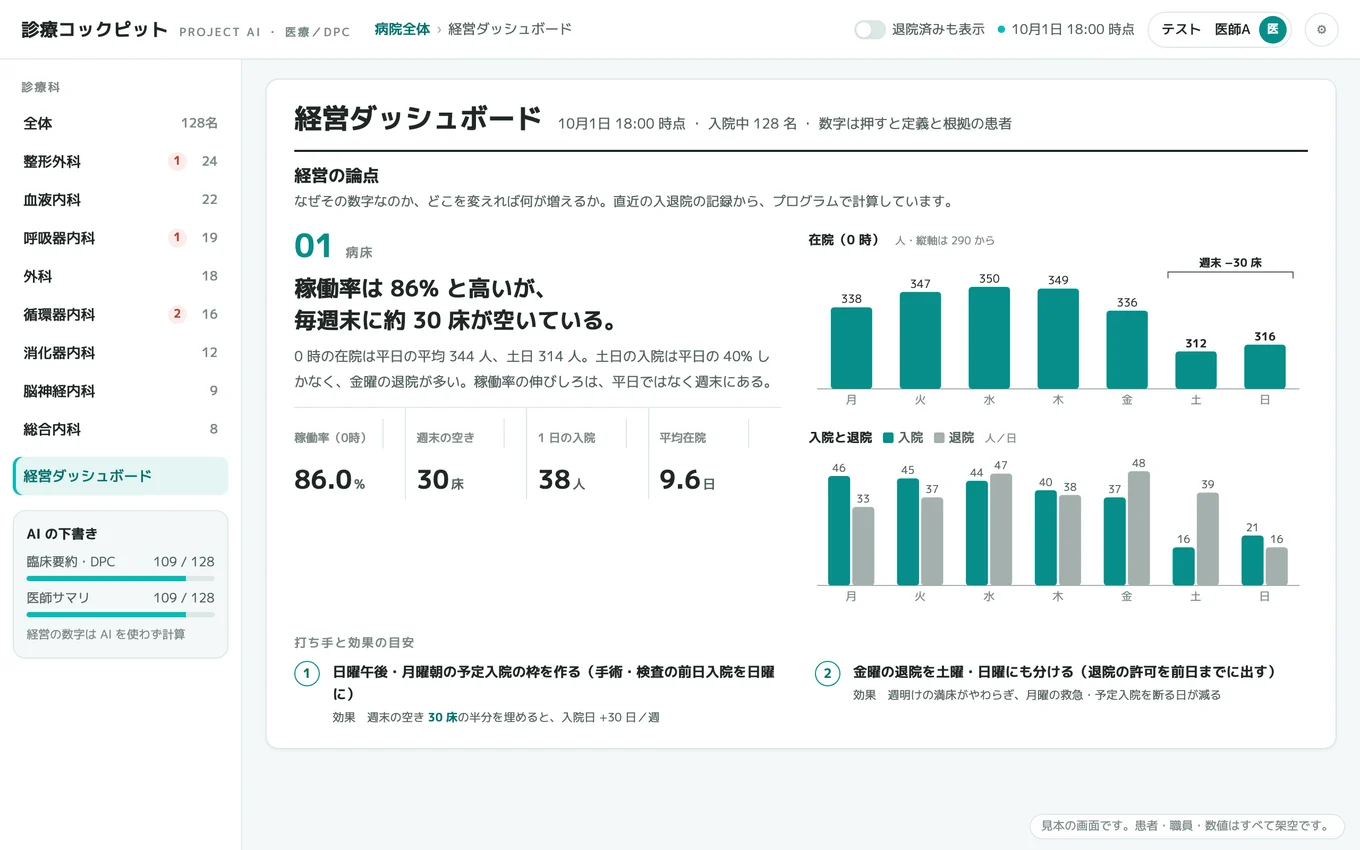Click the 週末 −30 床 bracket label
The width and height of the screenshot is (1360, 850).
[1230, 263]
